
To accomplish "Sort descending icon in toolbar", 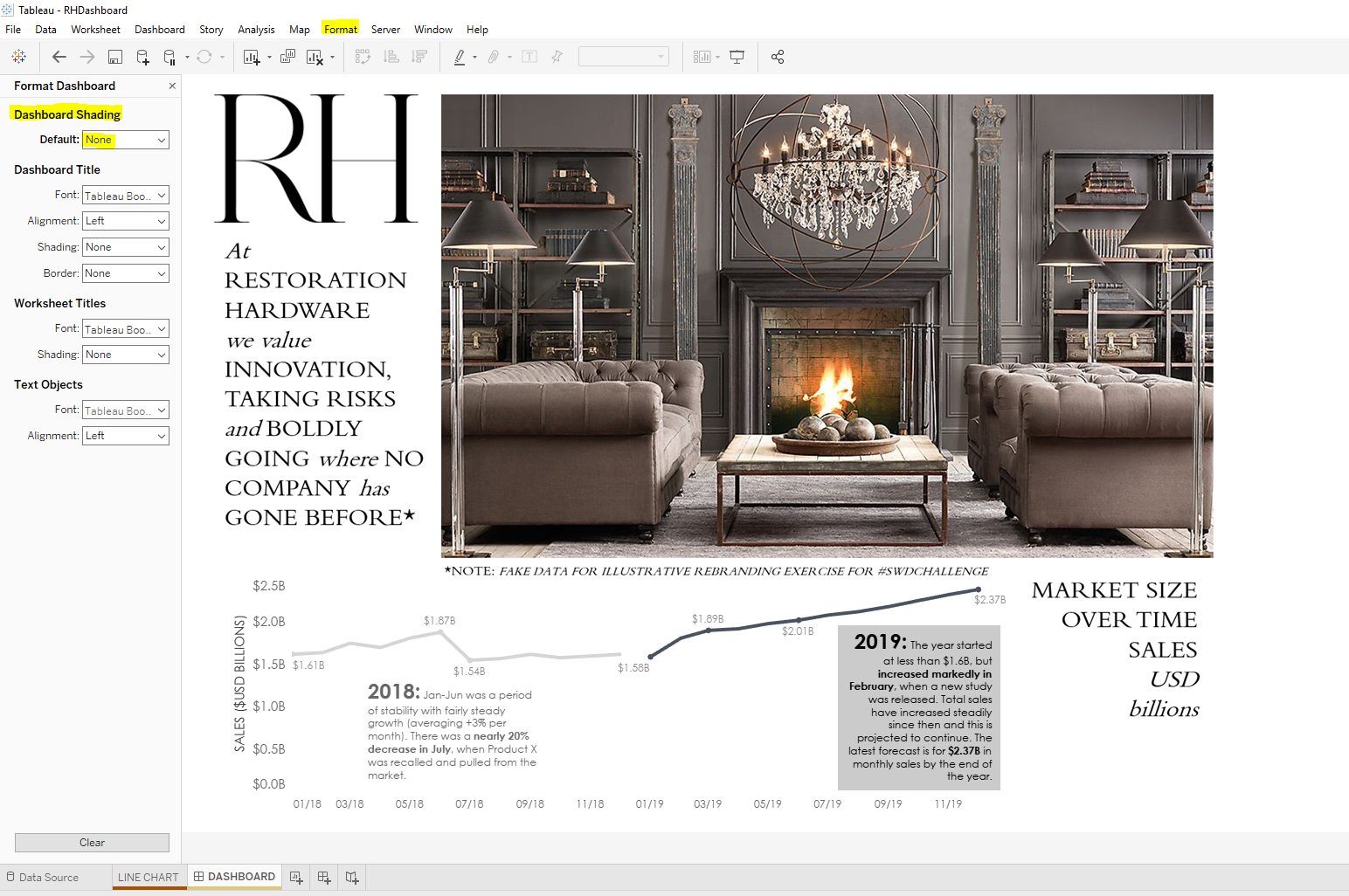I will pos(419,57).
